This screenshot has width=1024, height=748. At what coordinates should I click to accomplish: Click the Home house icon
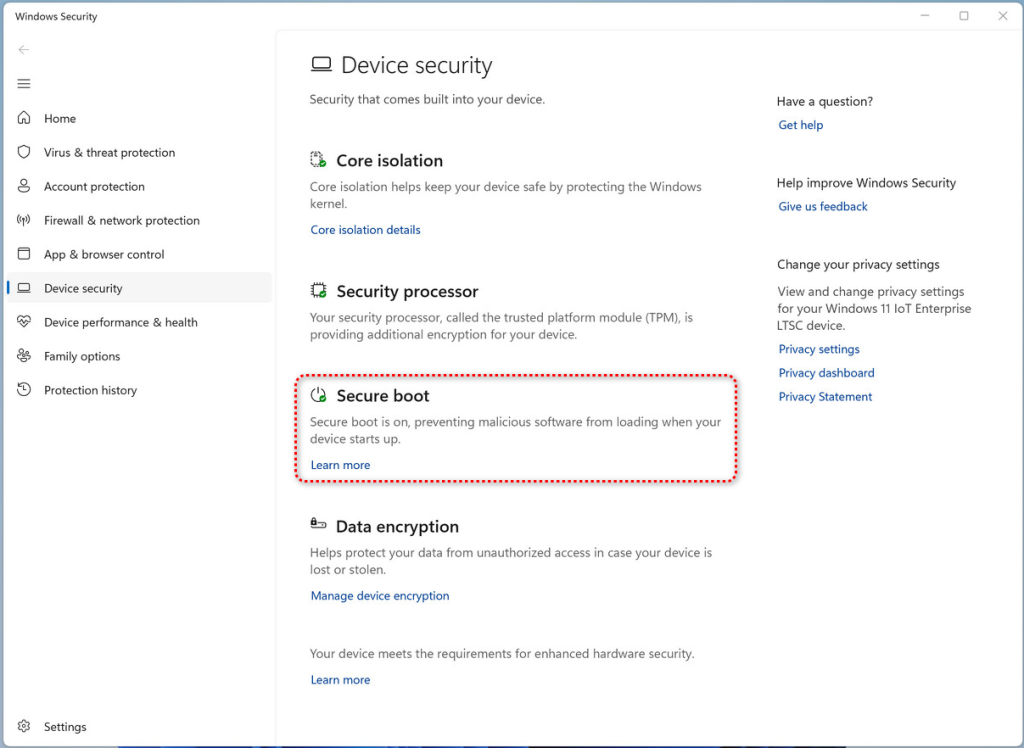[24, 118]
